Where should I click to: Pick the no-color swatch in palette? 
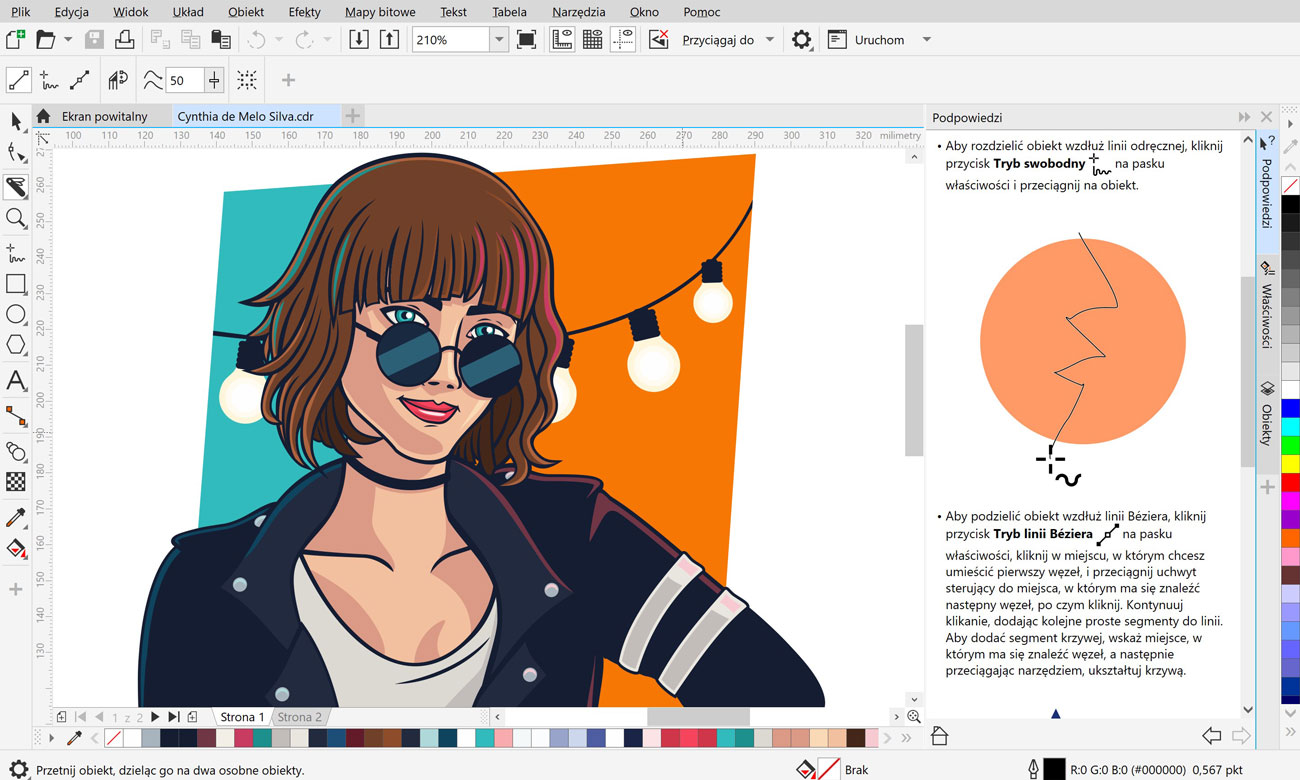pyautogui.click(x=114, y=738)
